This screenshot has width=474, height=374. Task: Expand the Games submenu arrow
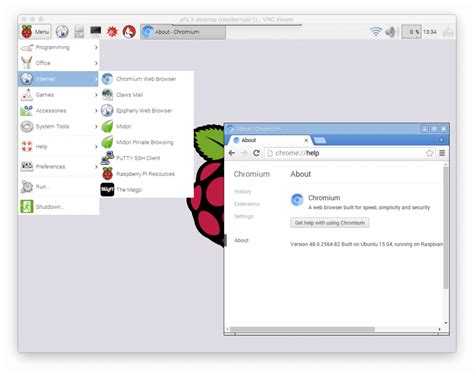(96, 95)
